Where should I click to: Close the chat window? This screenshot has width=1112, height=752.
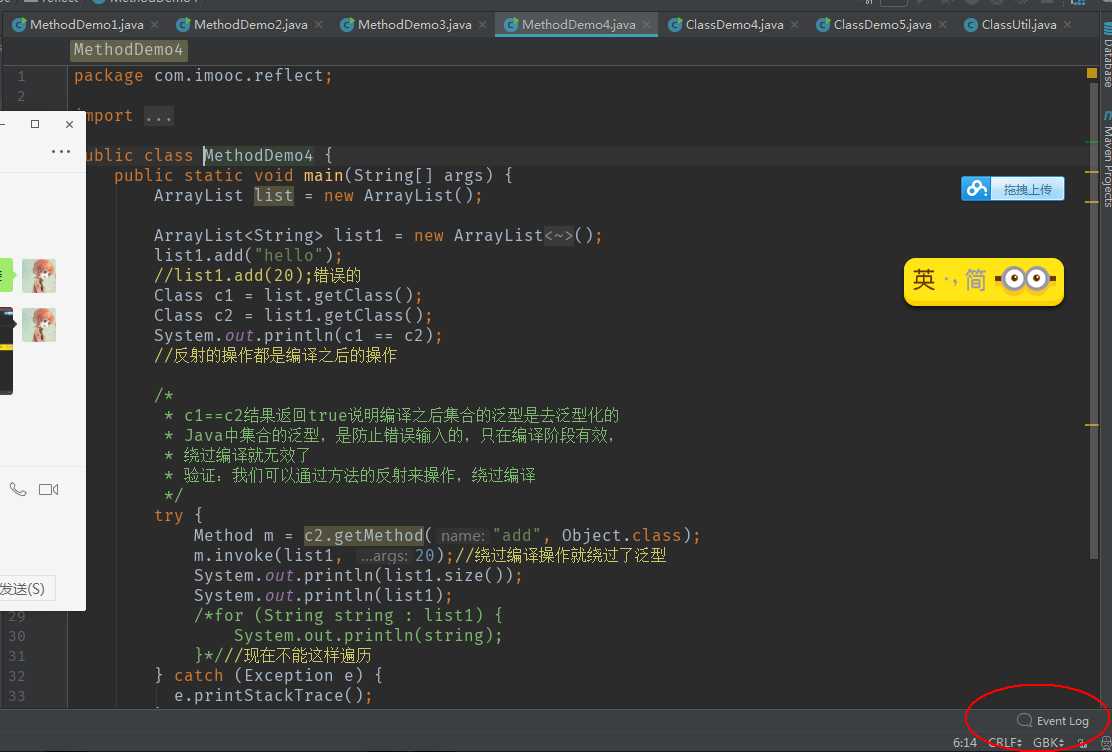[x=70, y=124]
